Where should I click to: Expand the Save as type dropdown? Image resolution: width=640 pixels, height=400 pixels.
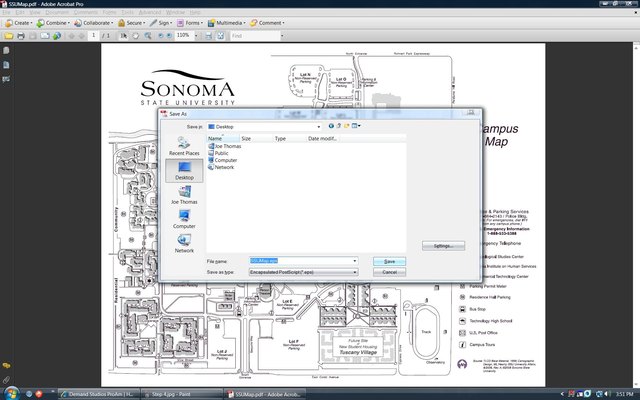pos(355,272)
